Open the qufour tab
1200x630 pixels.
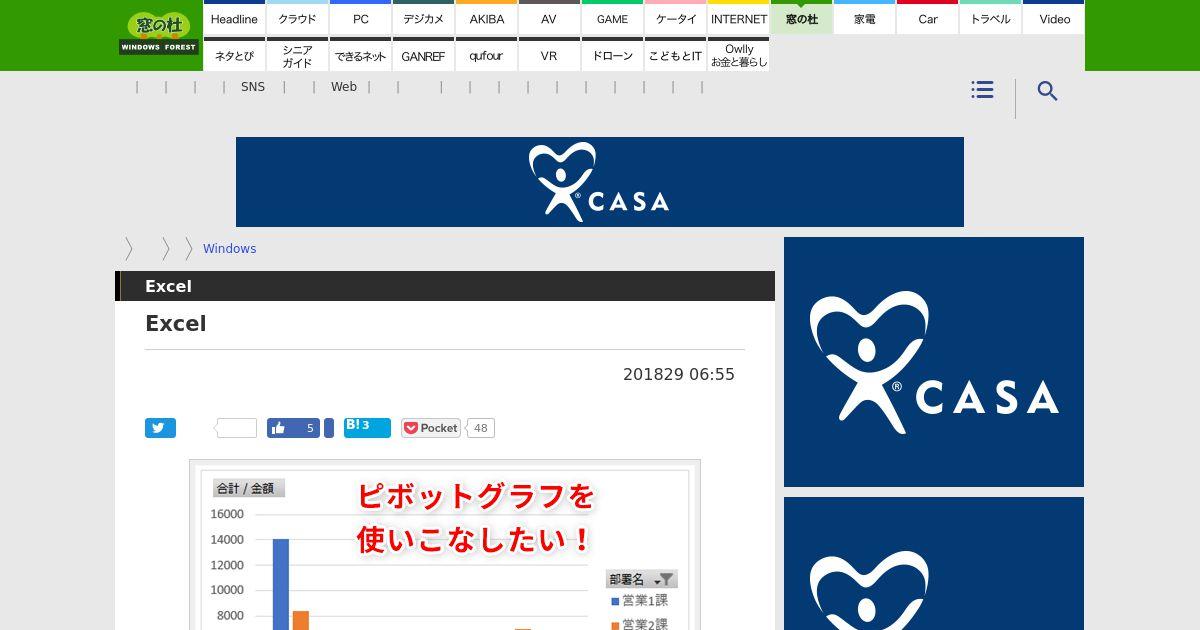click(x=486, y=54)
